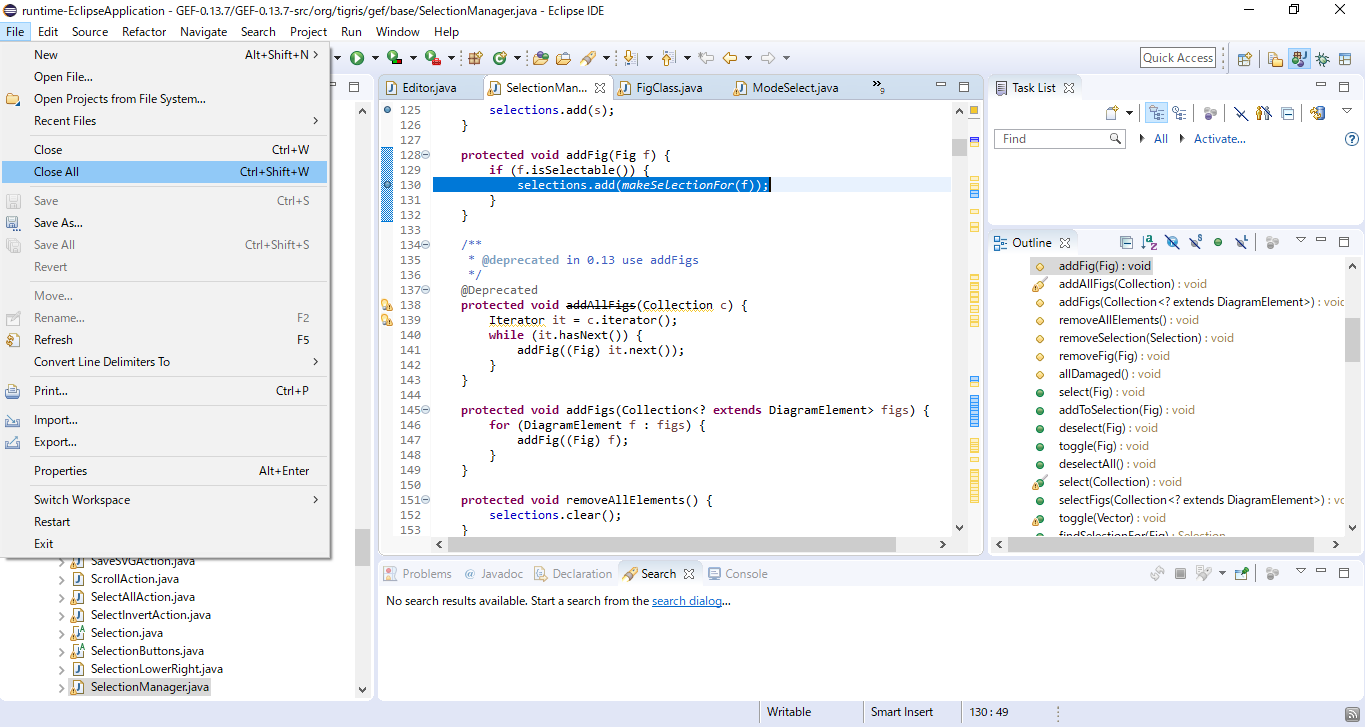The width and height of the screenshot is (1365, 727).
Task: Open the Open Perspective icon
Action: pos(1244,59)
